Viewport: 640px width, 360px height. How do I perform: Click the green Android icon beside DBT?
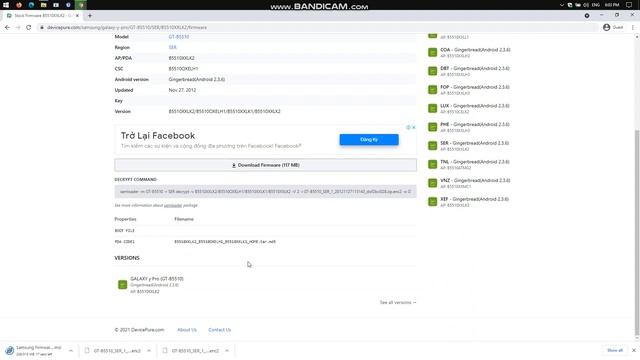pos(432,71)
